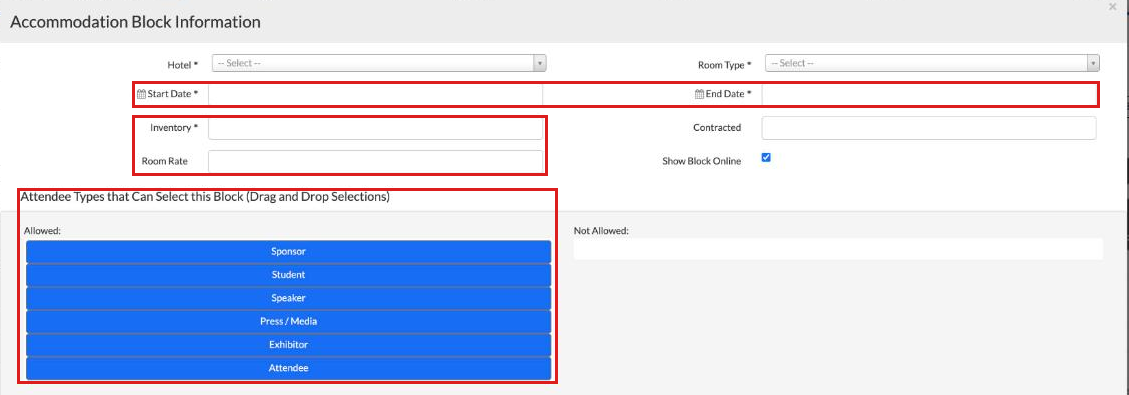1129x395 pixels.
Task: Select the Attendee attendee type
Action: 289,368
